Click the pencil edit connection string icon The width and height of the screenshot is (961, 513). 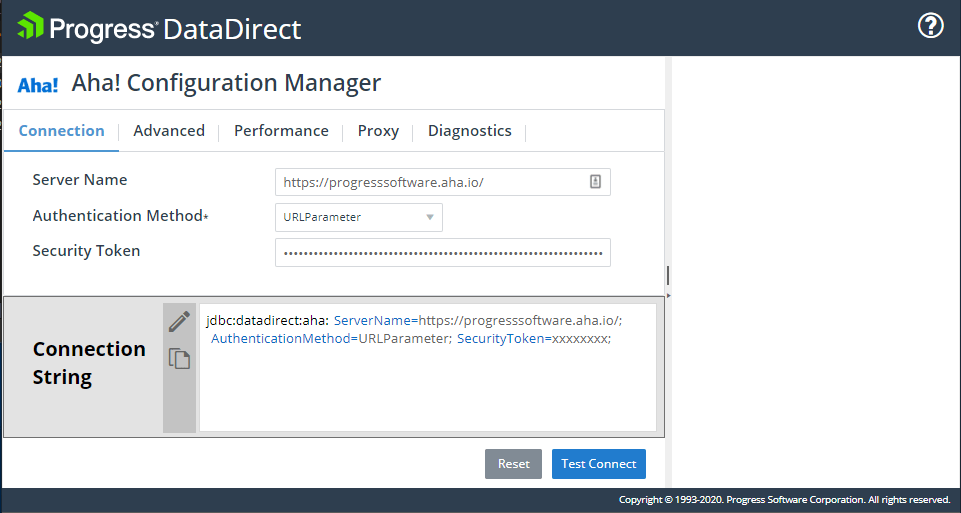pyautogui.click(x=179, y=322)
